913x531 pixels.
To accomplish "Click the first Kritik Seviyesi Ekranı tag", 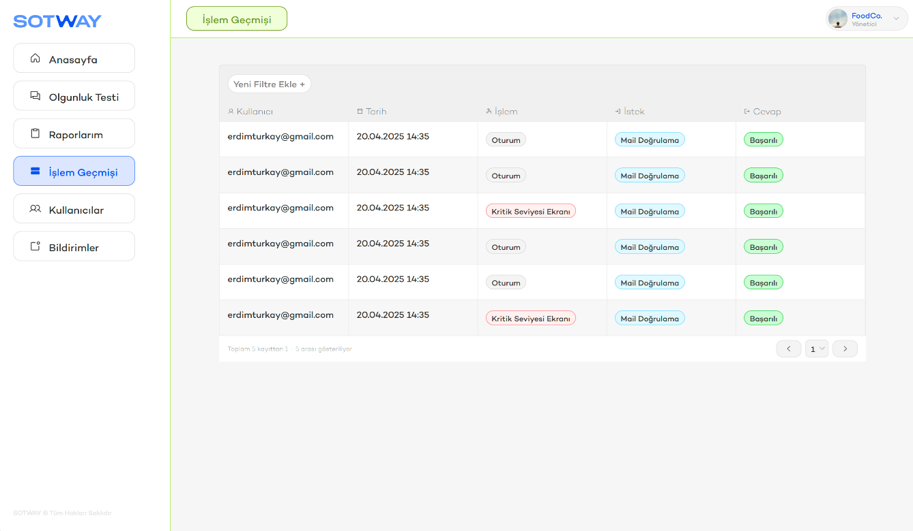I will (x=531, y=211).
